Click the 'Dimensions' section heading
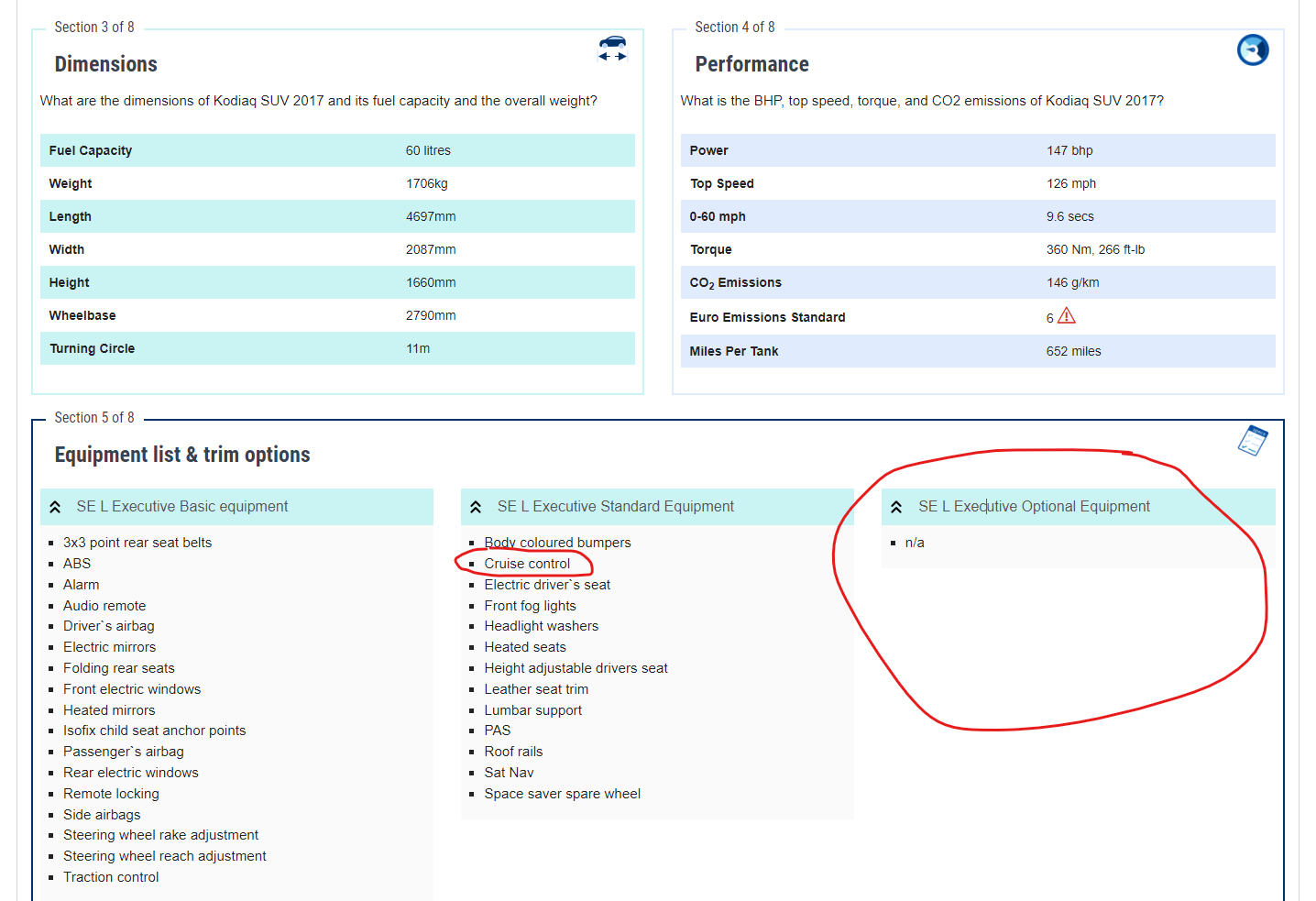 click(106, 64)
